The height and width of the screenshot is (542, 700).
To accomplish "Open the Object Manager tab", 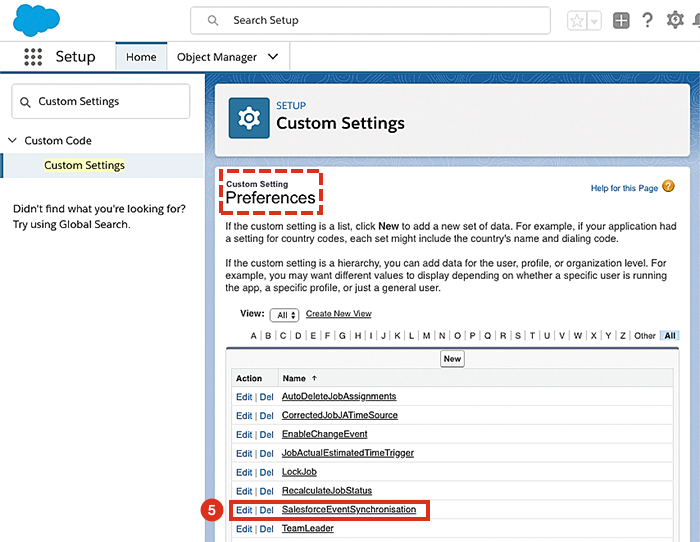I will 216,57.
